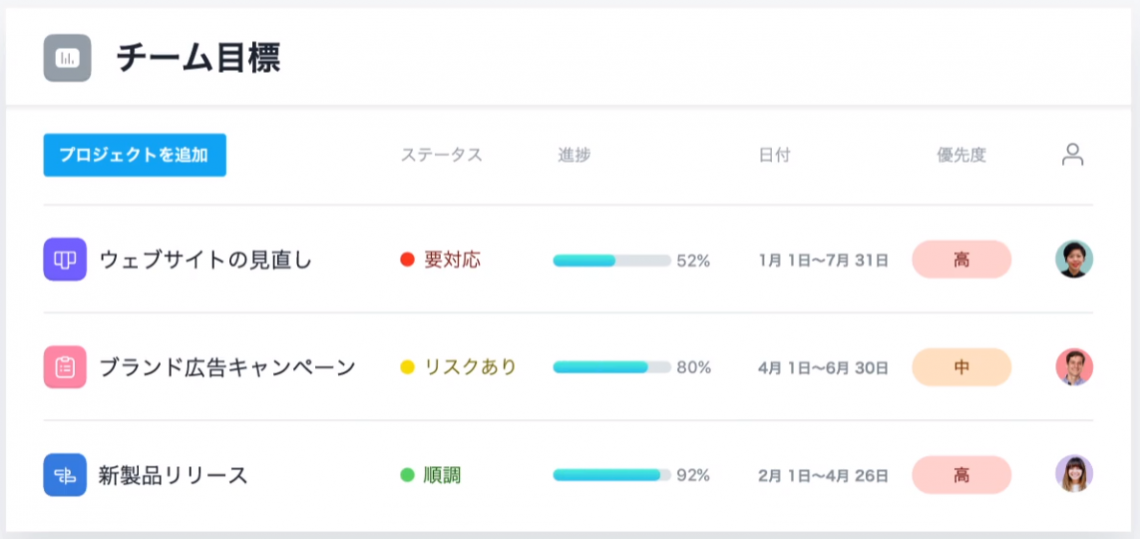The width and height of the screenshot is (1140, 539).
Task: Open the 新製品リリース project name
Action: [x=173, y=476]
